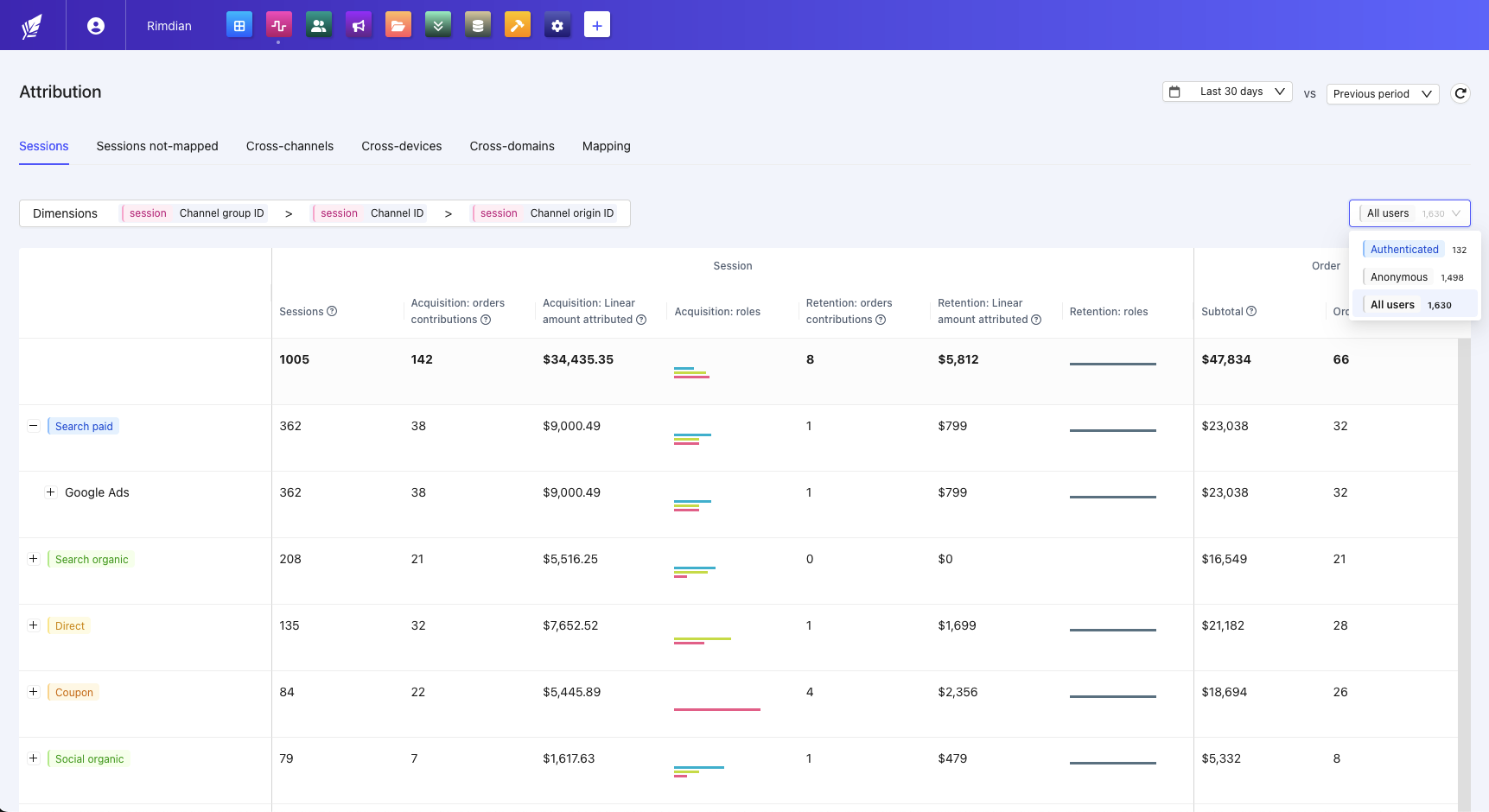Screen dimensions: 1489x812
Task: Select the yellow hammer tools icon
Action: (x=518, y=25)
